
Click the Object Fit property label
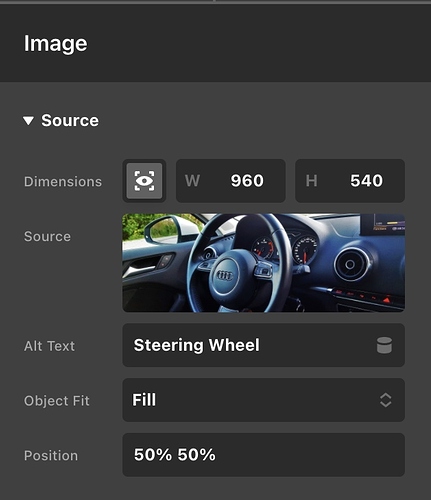57,401
